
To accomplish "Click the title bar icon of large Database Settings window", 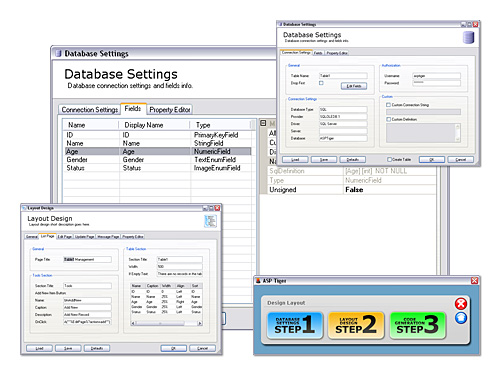I will [x=58, y=53].
